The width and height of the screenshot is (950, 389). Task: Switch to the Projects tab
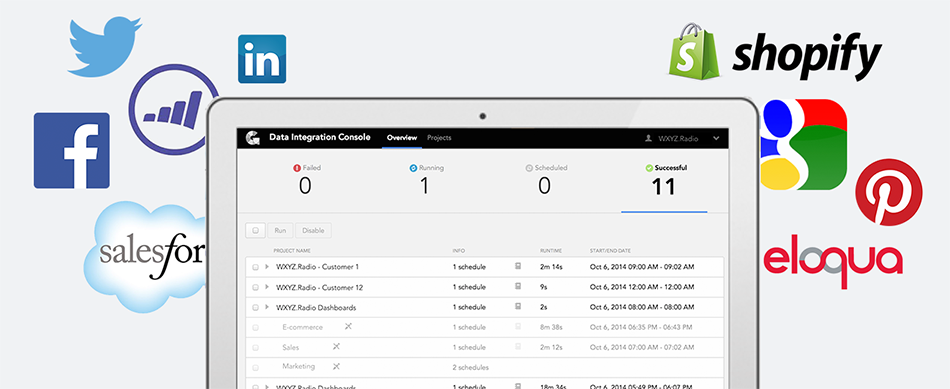pos(439,138)
